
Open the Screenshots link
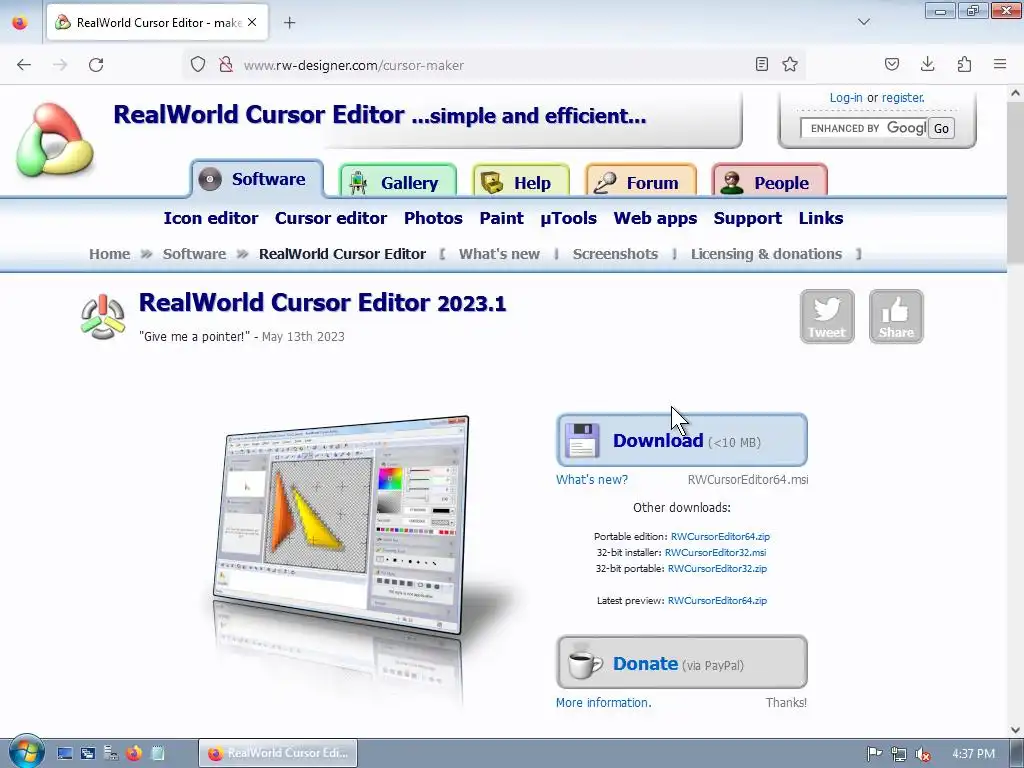tap(615, 254)
